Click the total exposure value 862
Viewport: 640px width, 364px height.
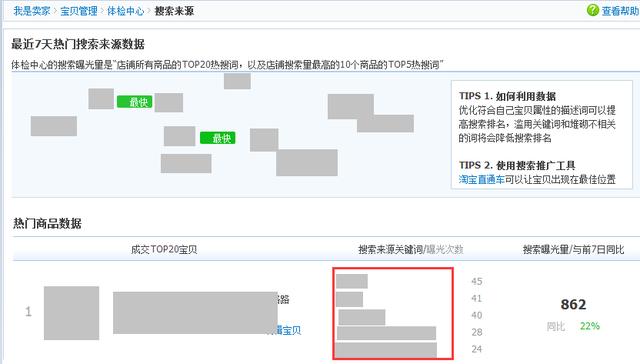pos(573,304)
